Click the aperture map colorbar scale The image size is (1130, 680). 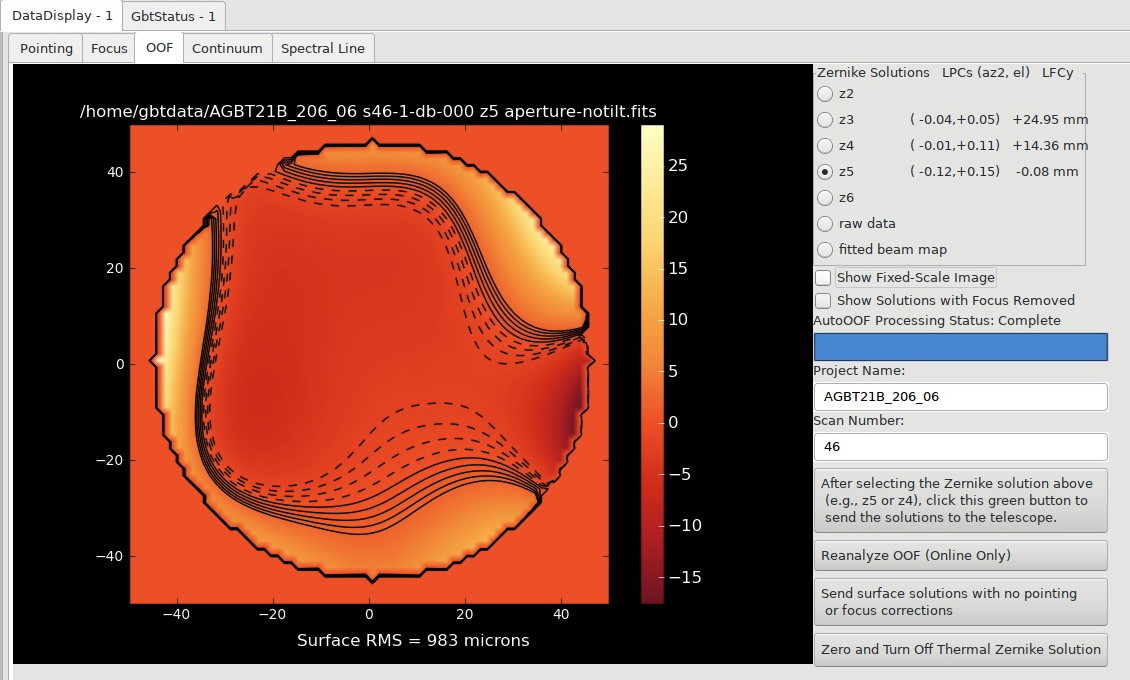coord(652,364)
